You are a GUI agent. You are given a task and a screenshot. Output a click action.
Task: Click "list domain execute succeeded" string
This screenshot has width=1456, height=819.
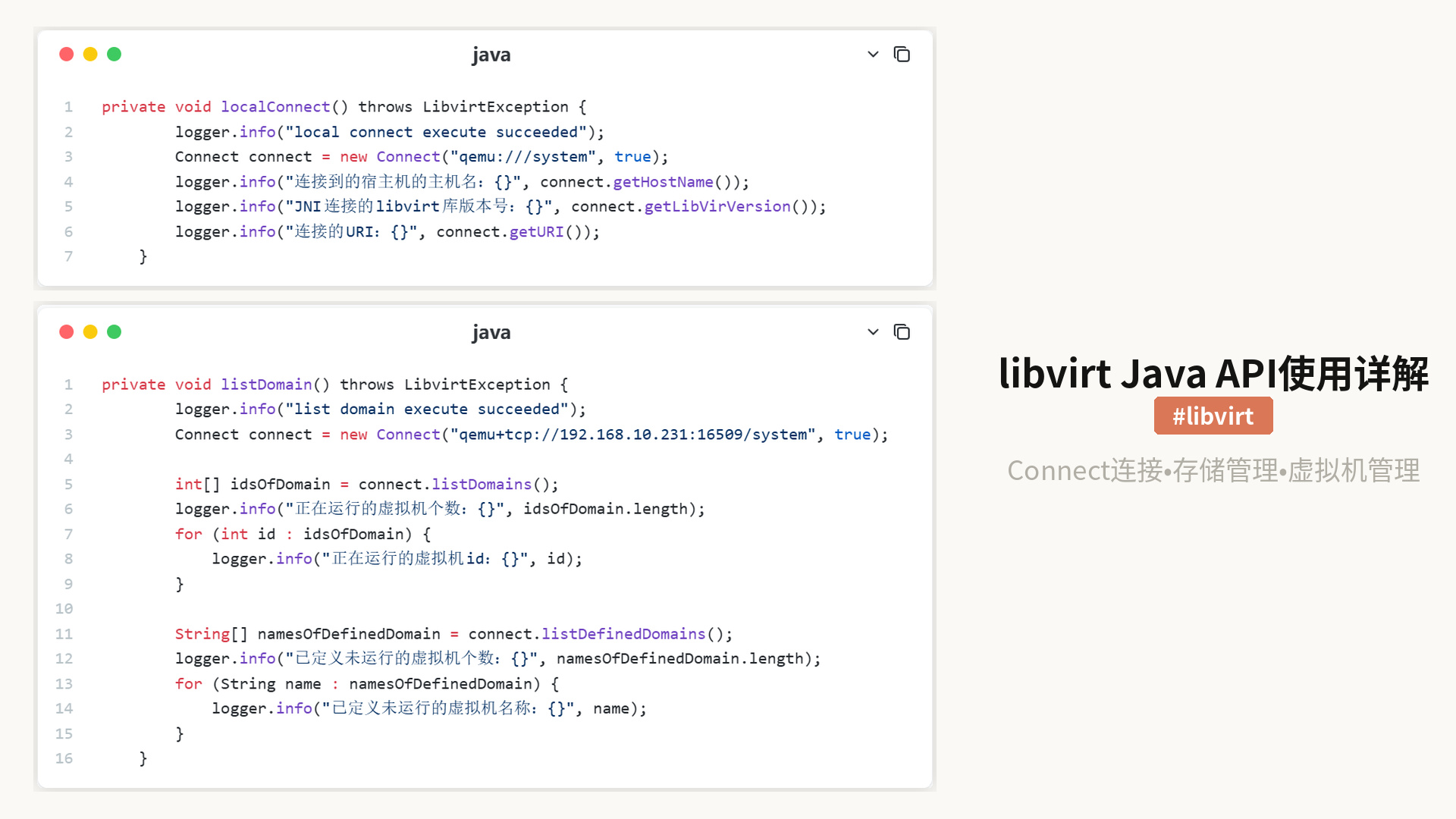click(427, 409)
